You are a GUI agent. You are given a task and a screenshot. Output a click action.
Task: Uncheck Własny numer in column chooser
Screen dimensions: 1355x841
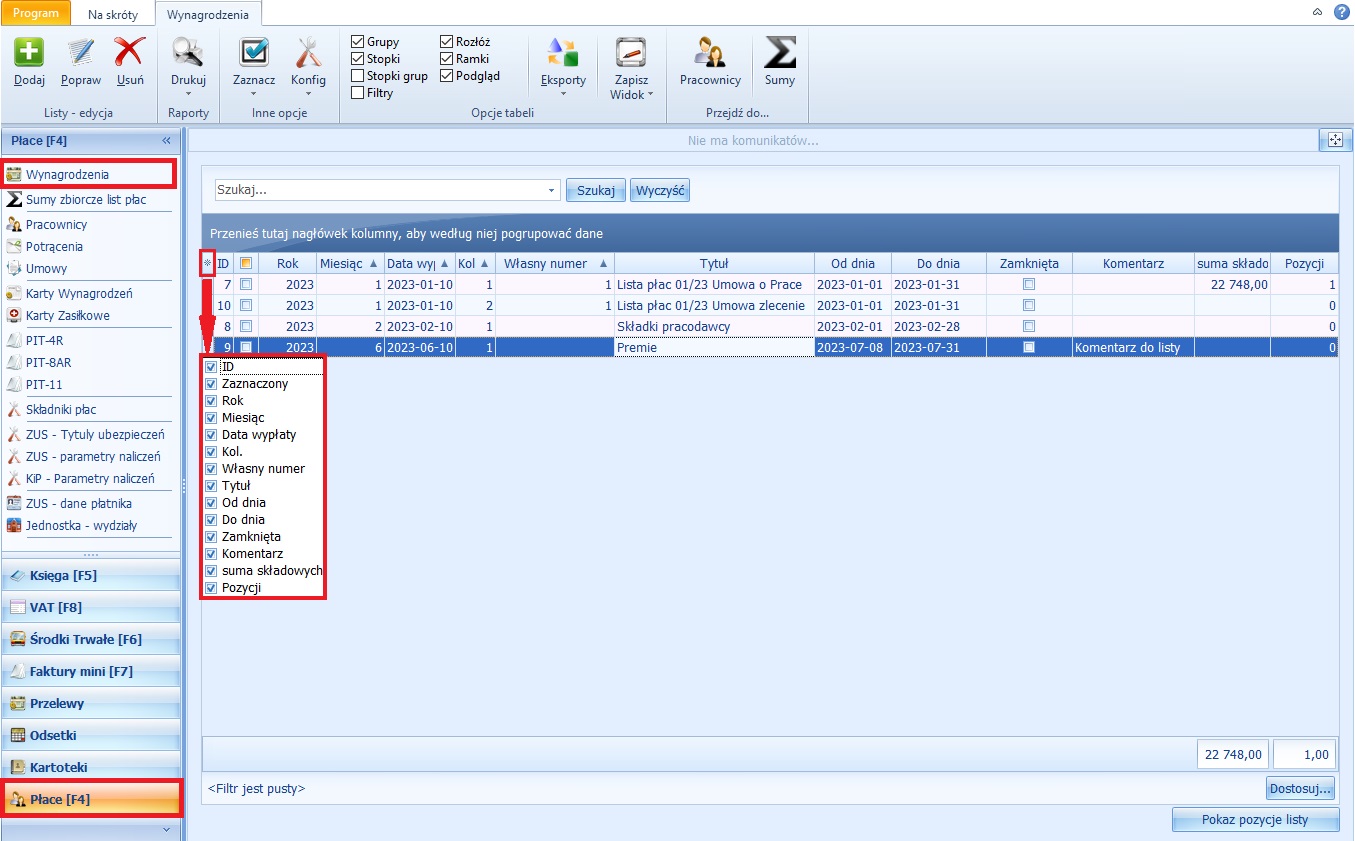coord(211,469)
